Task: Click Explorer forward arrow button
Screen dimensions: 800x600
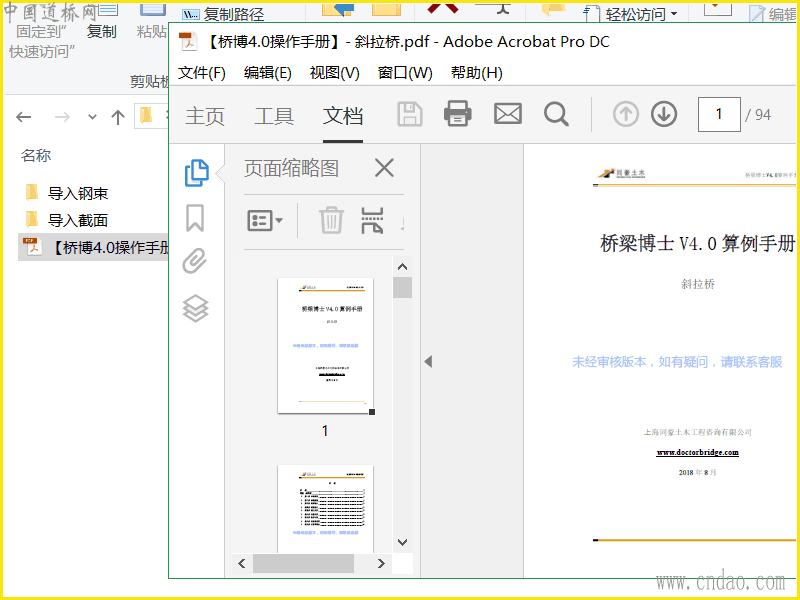Action: point(62,117)
